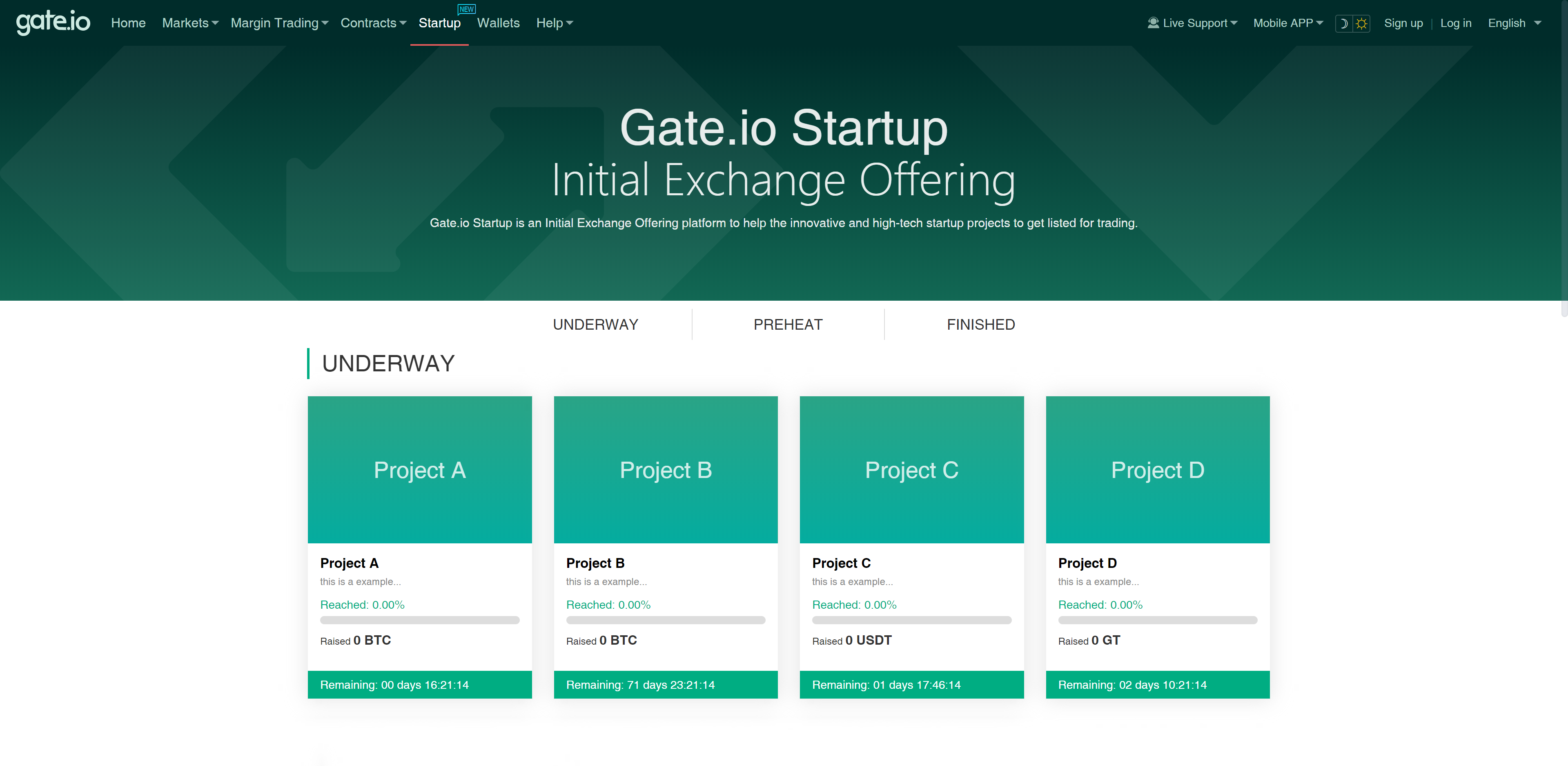The height and width of the screenshot is (766, 1568).
Task: Switch to dark mode moon icon
Action: pyautogui.click(x=1343, y=23)
